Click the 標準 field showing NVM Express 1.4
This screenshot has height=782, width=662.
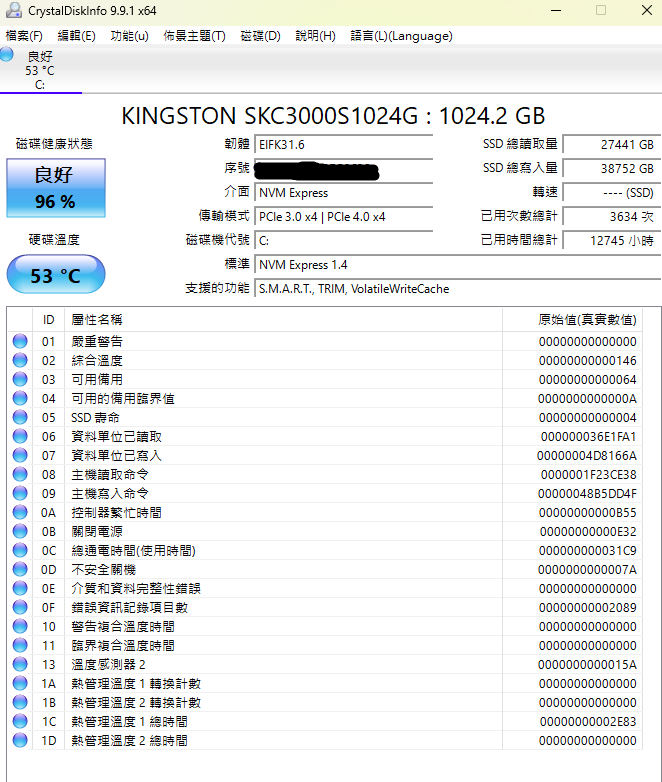click(458, 265)
